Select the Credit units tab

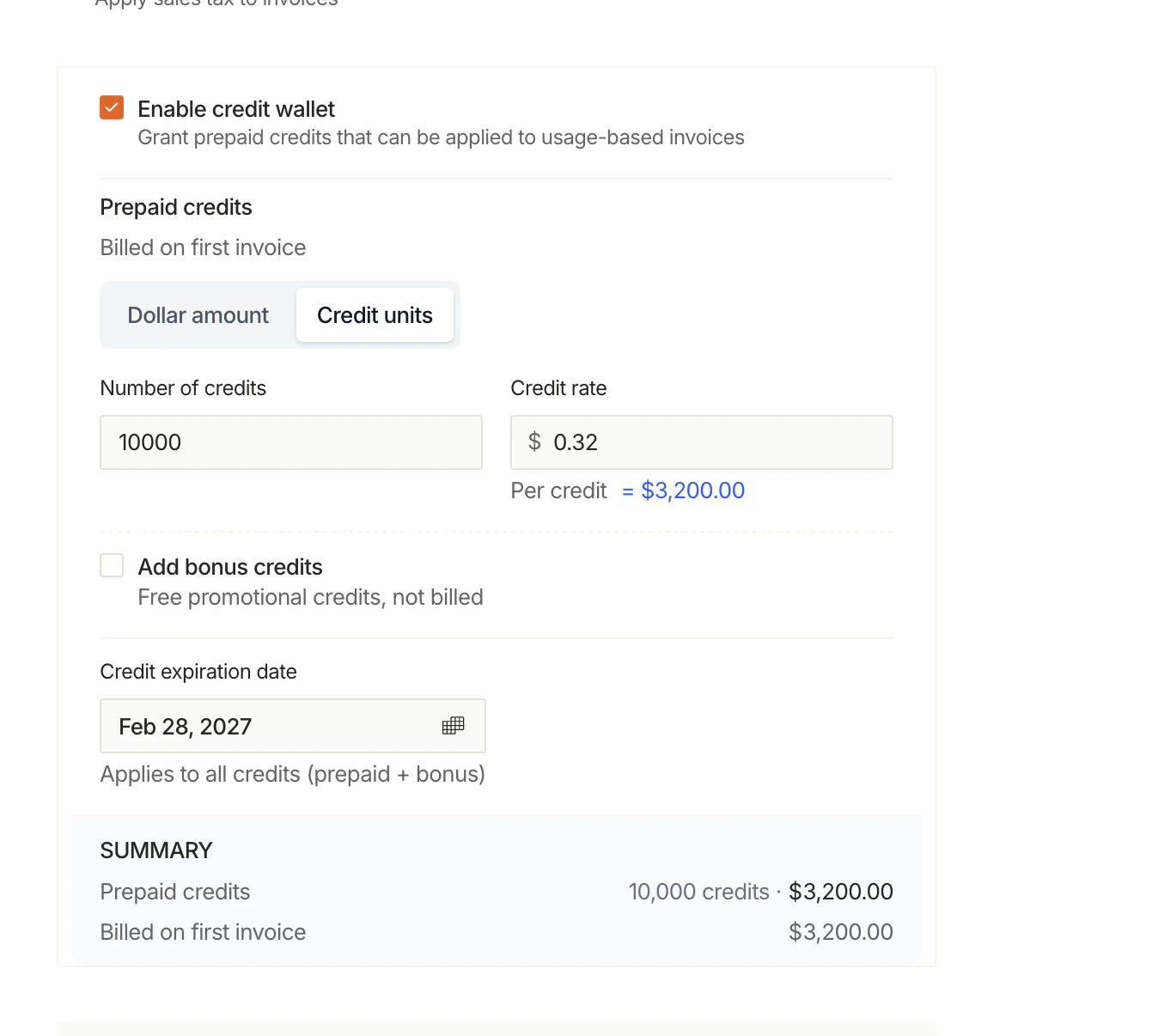click(x=375, y=314)
